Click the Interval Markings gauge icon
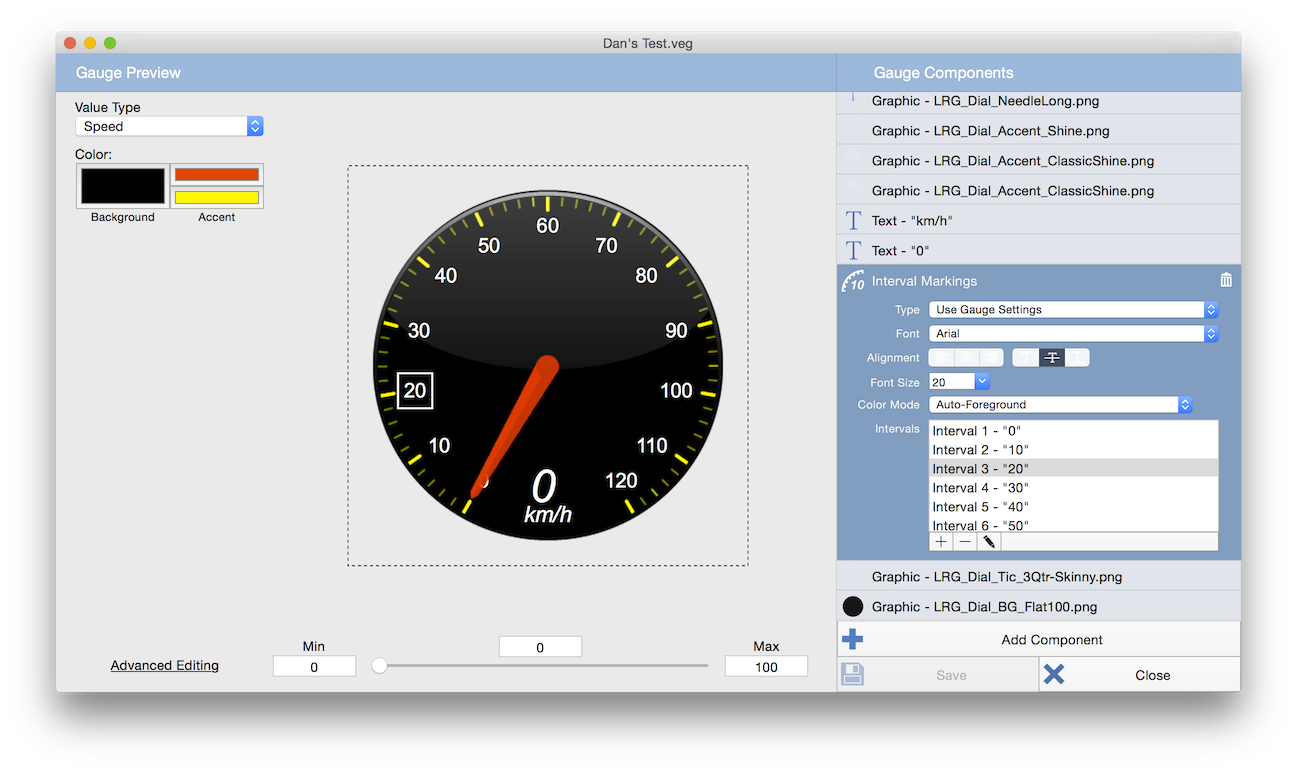Image resolution: width=1297 pixels, height=772 pixels. tap(853, 282)
